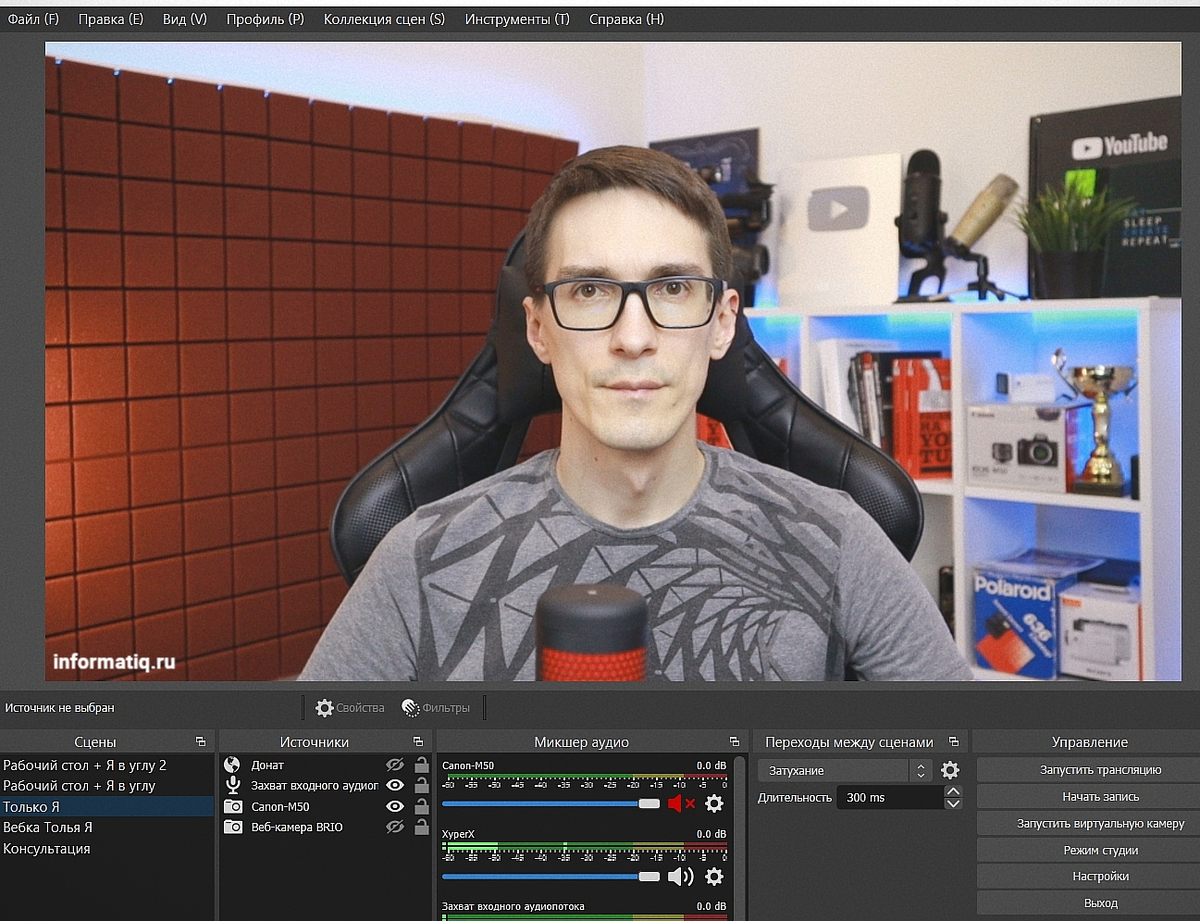Select scene Вебка Толья Я
This screenshot has width=1200, height=921.
(x=107, y=828)
